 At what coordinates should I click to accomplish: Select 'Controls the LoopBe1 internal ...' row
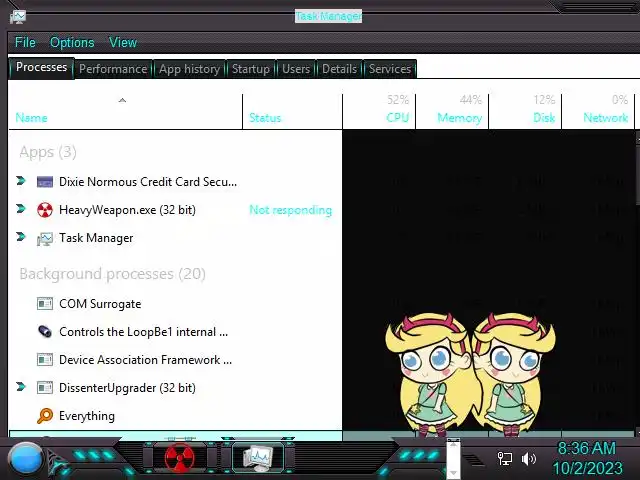[143, 332]
